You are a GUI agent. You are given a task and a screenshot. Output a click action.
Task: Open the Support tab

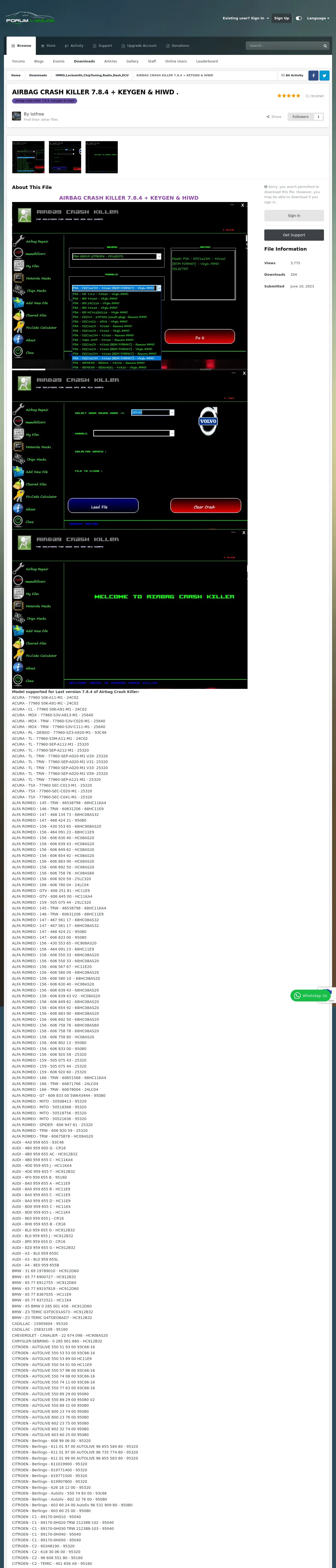(x=102, y=46)
